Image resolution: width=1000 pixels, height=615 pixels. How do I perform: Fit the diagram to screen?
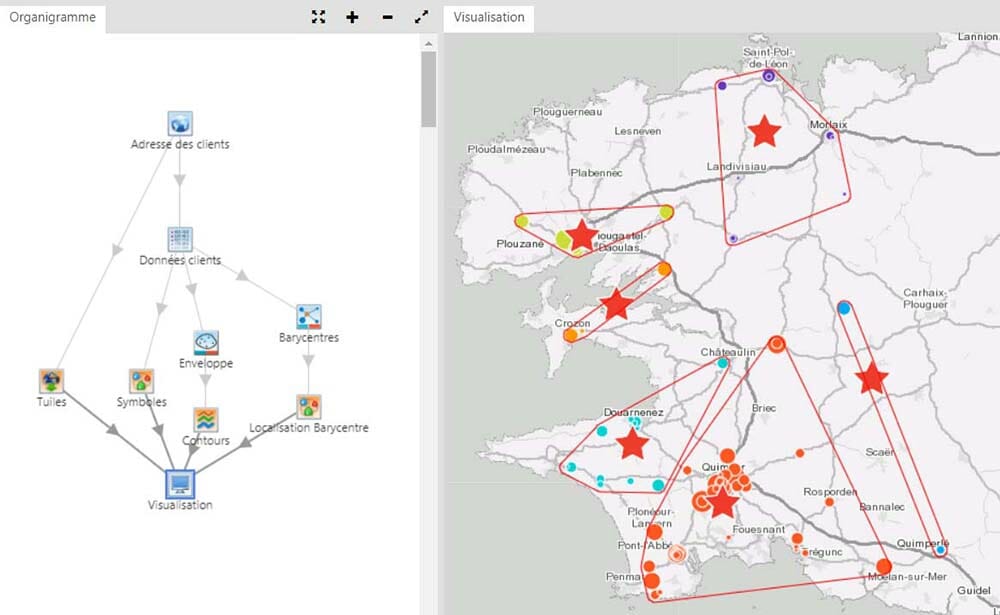pyautogui.click(x=318, y=17)
